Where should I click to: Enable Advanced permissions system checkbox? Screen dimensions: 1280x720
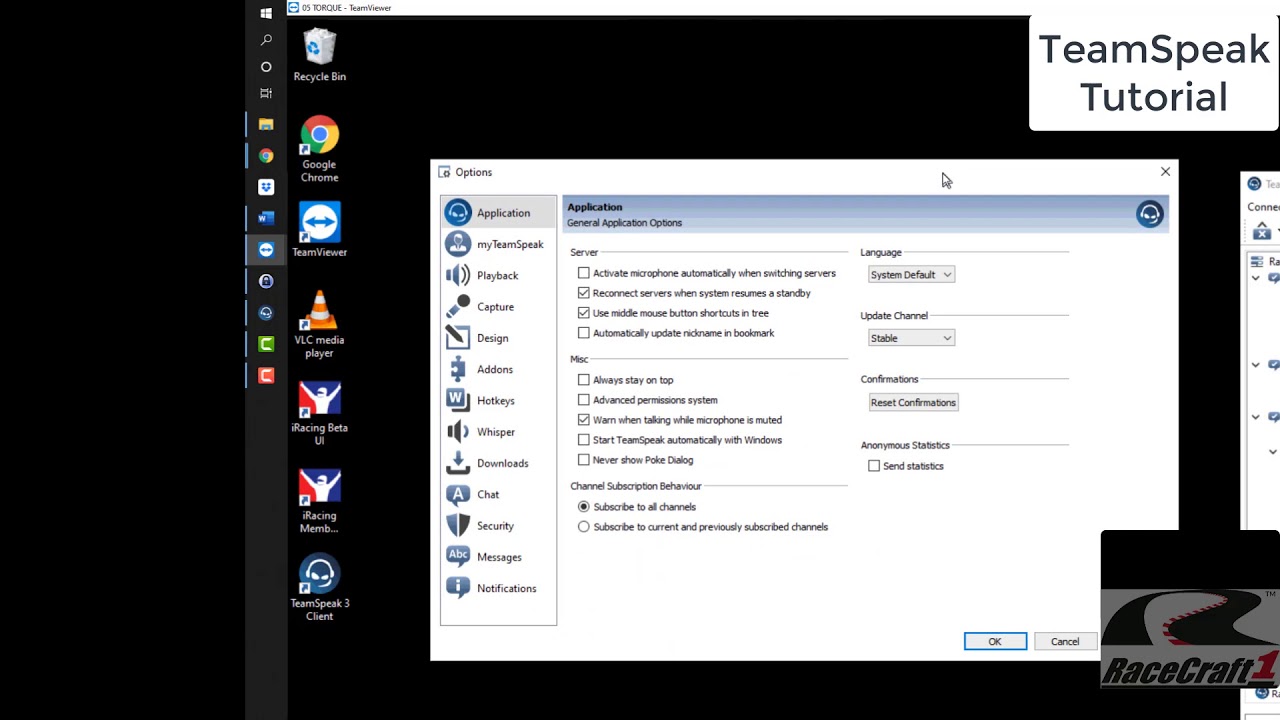(584, 400)
